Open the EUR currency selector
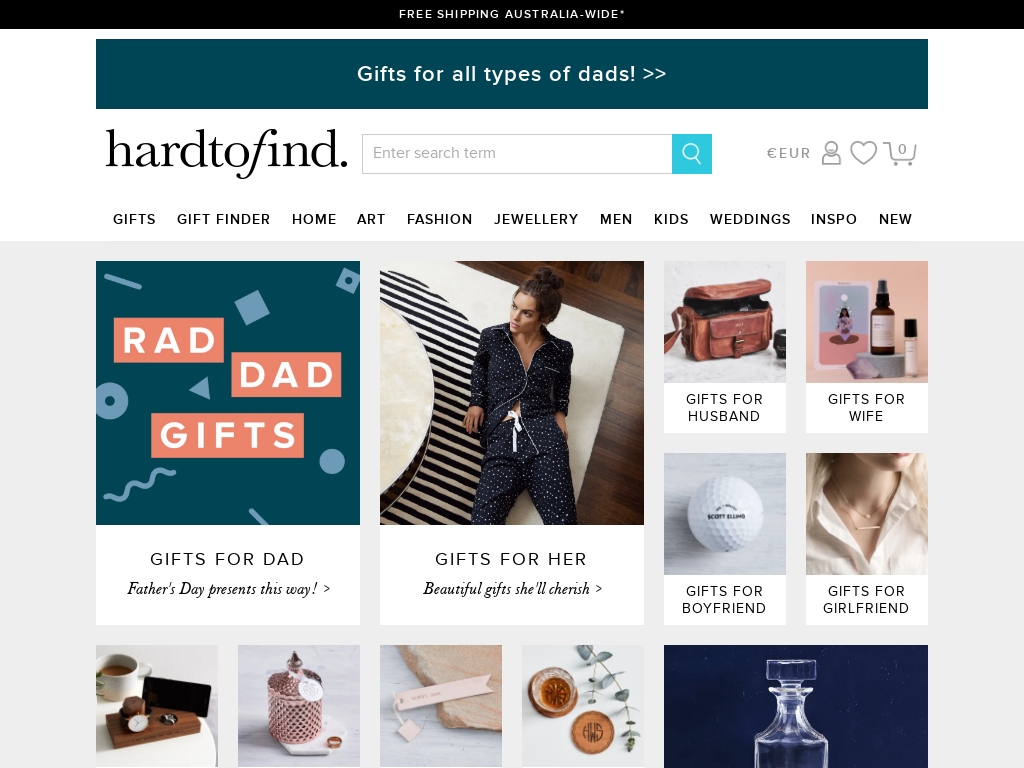 pyautogui.click(x=788, y=153)
